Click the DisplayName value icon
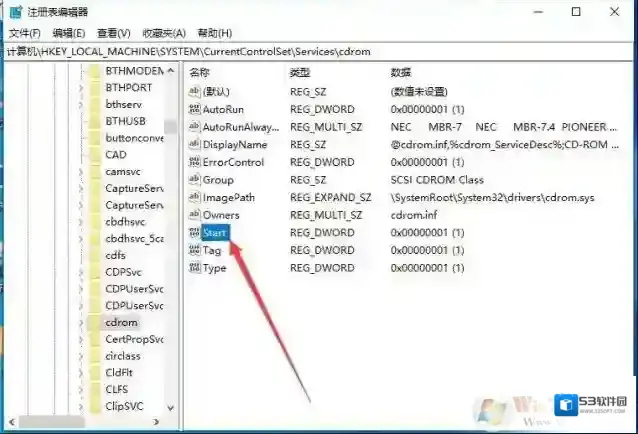The width and height of the screenshot is (638, 434). coord(194,145)
